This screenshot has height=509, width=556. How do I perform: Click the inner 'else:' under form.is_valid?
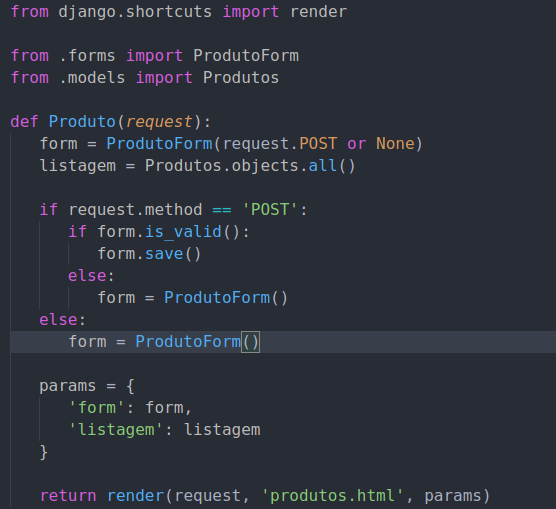pos(91,276)
